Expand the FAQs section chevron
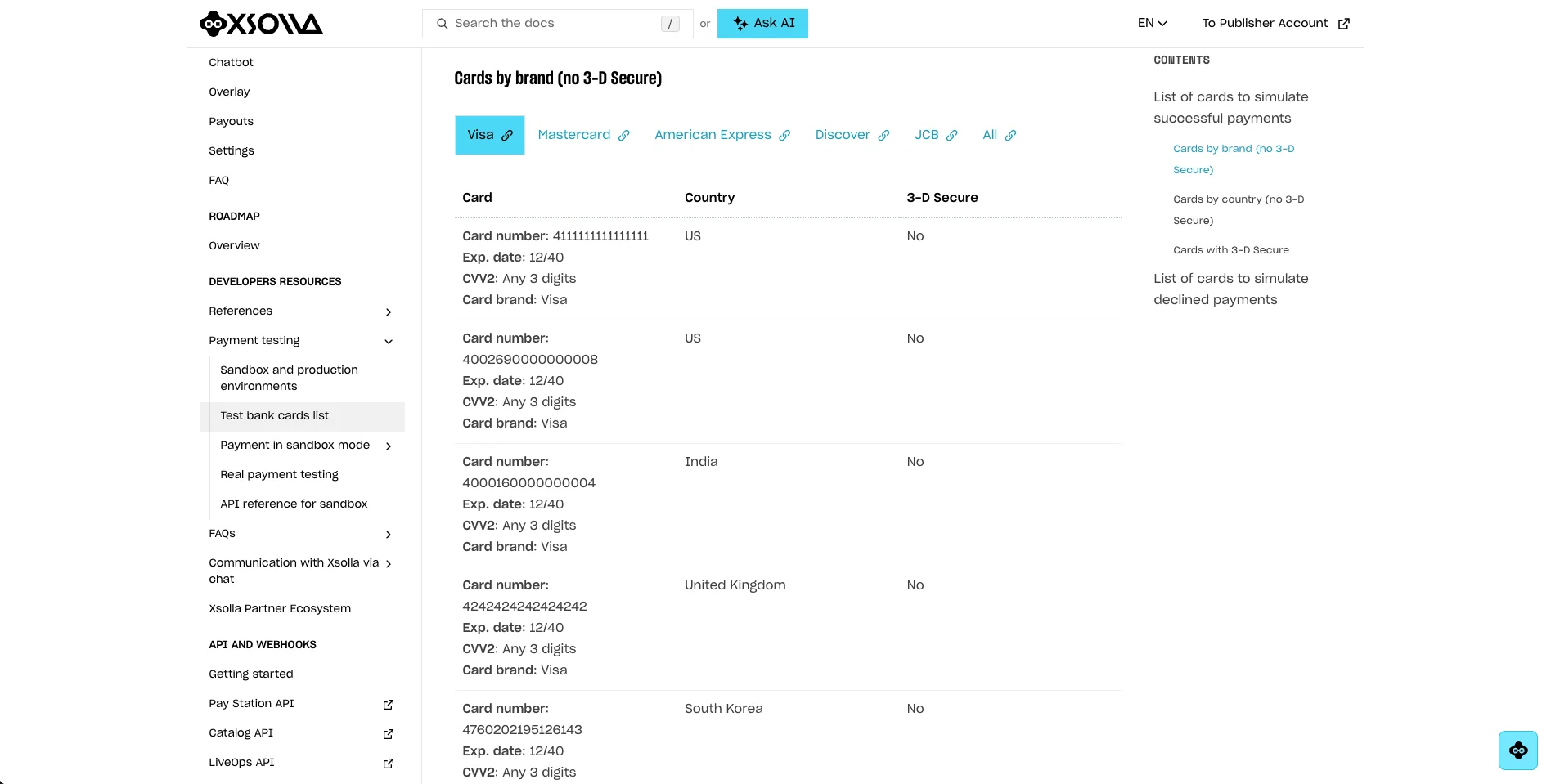 [x=389, y=534]
